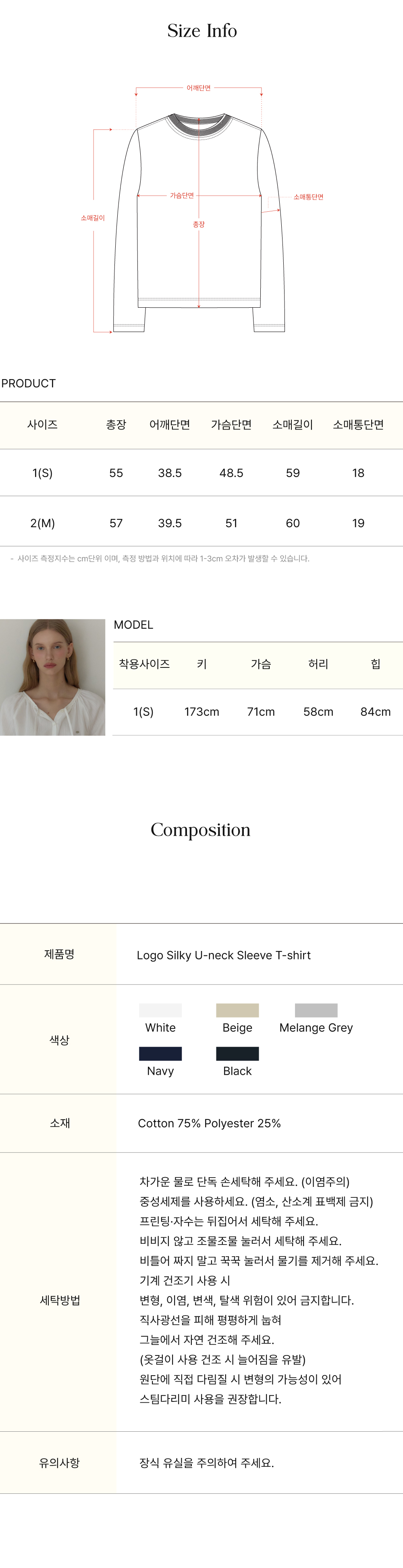403x1568 pixels.
Task: Choose the Melange Grey color swatch
Action: (316, 1010)
